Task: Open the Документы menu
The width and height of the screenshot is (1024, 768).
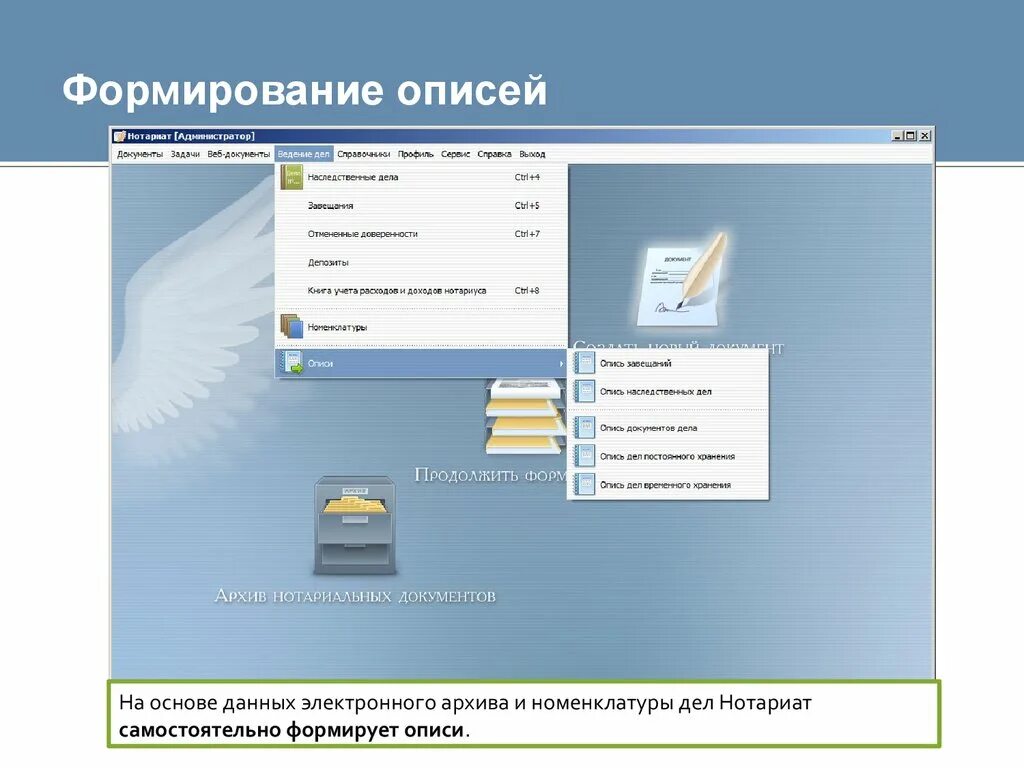Action: pos(140,154)
